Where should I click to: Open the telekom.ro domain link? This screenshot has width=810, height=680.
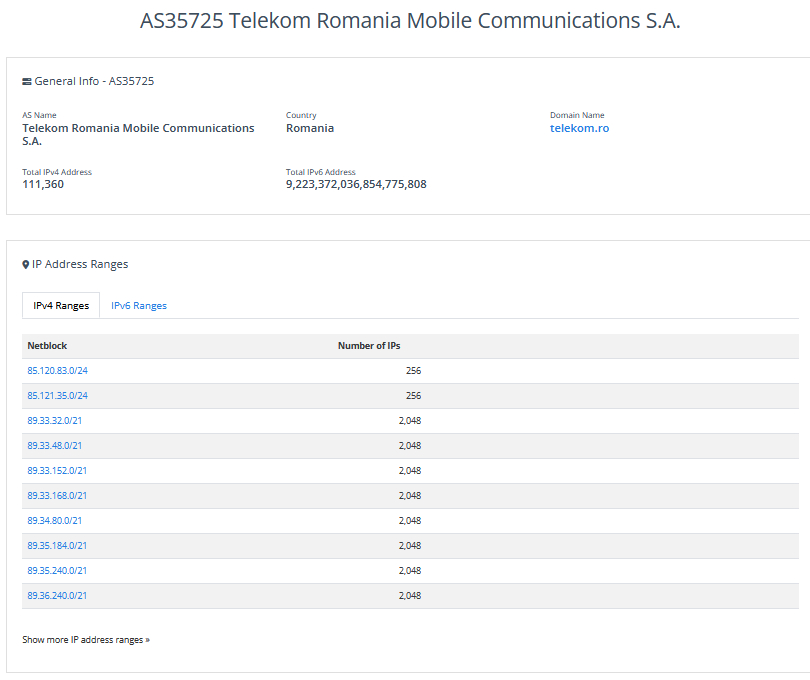(x=579, y=128)
